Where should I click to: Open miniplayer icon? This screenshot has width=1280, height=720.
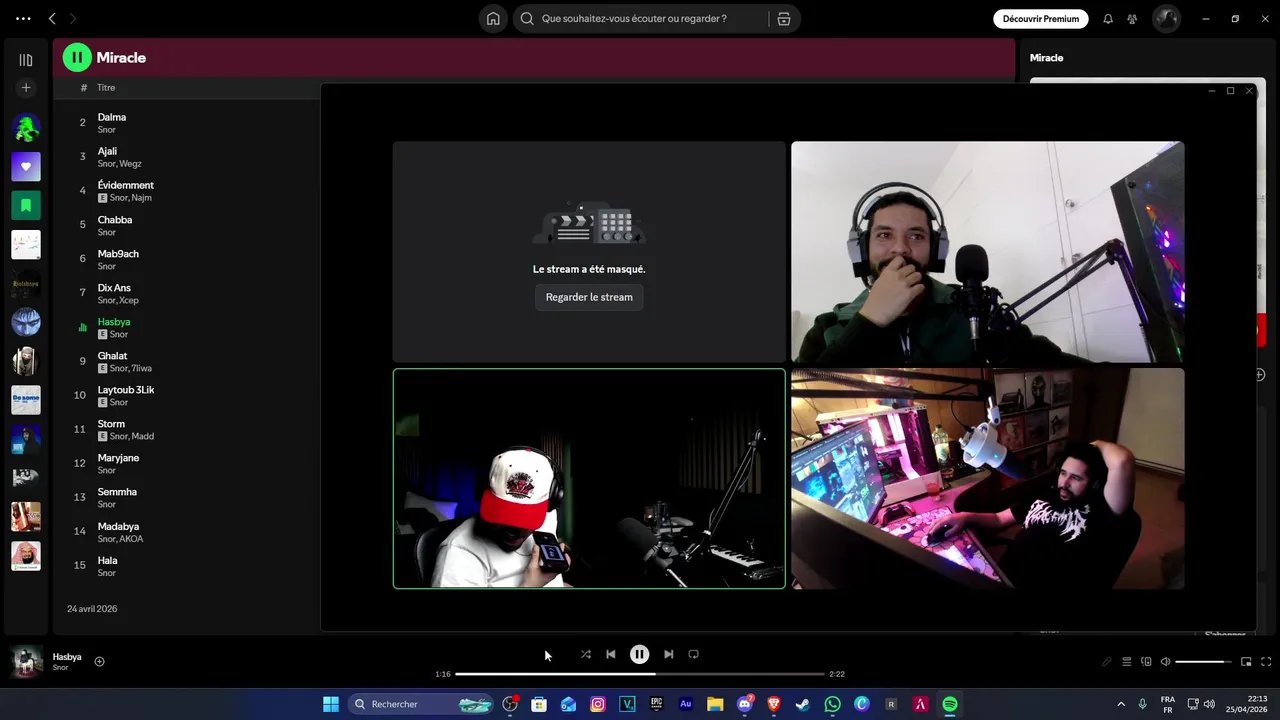pos(1246,661)
